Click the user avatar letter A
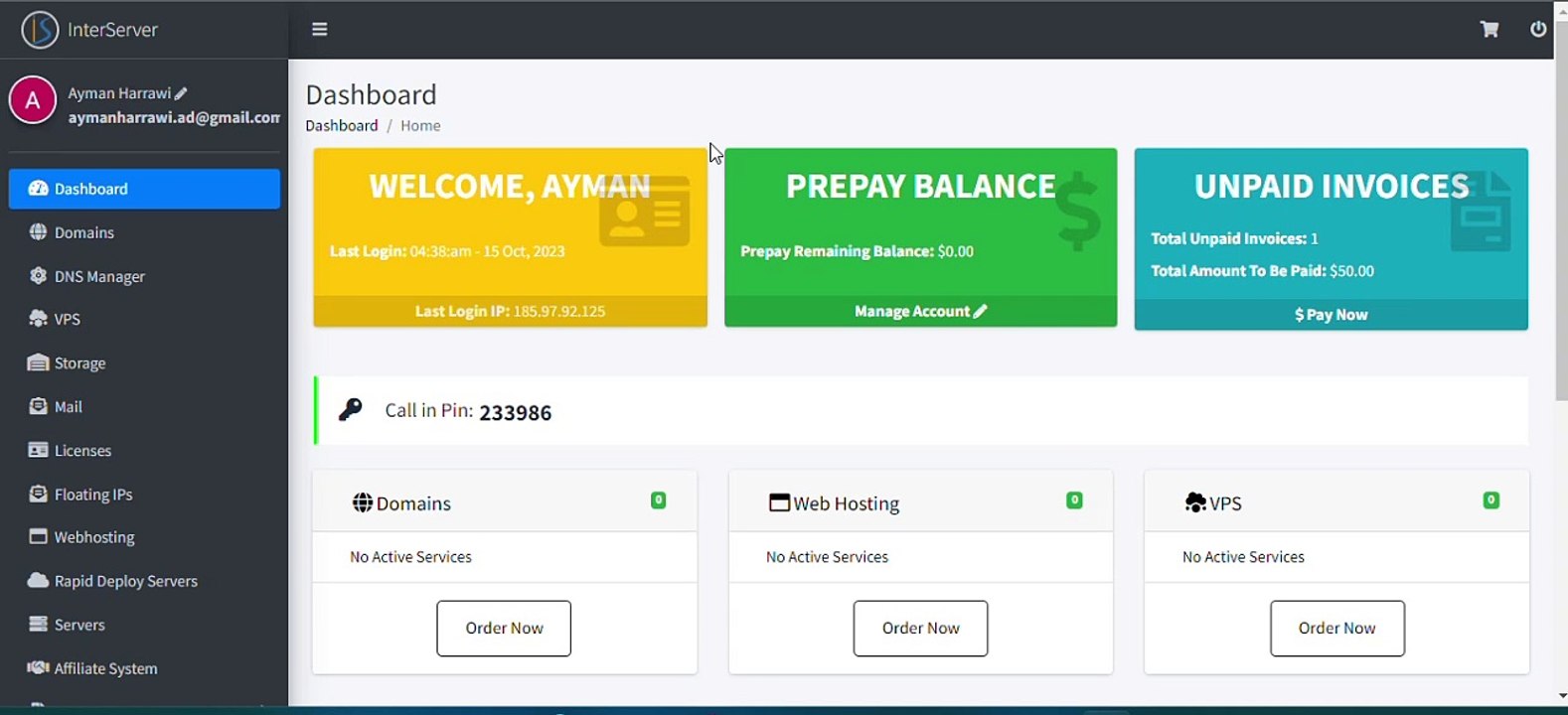The height and width of the screenshot is (715, 1568). (x=33, y=100)
